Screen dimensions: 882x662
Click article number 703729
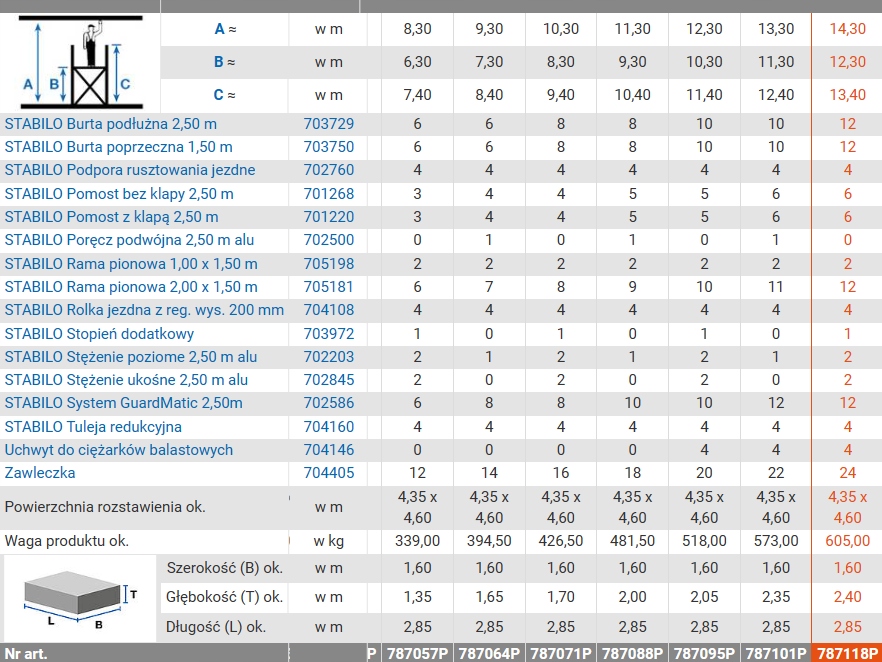tap(329, 124)
